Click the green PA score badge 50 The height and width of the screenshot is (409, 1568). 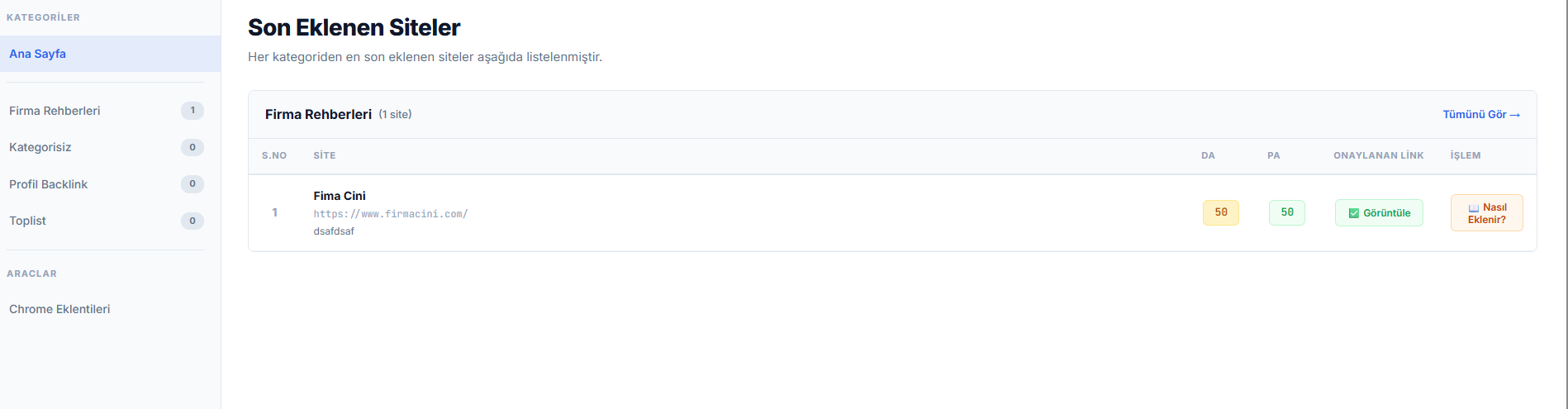[x=1287, y=212]
